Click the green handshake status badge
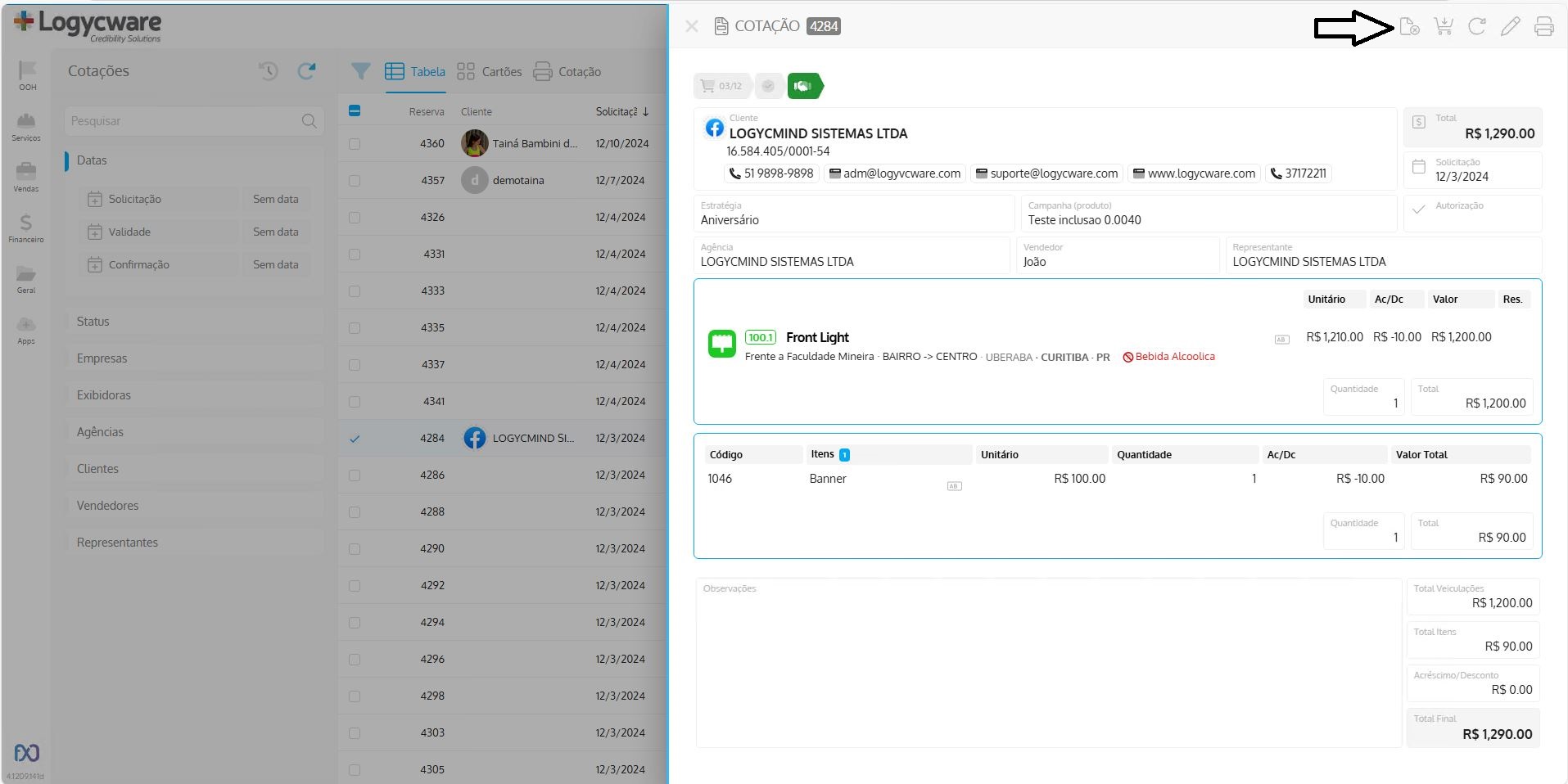 (x=805, y=86)
